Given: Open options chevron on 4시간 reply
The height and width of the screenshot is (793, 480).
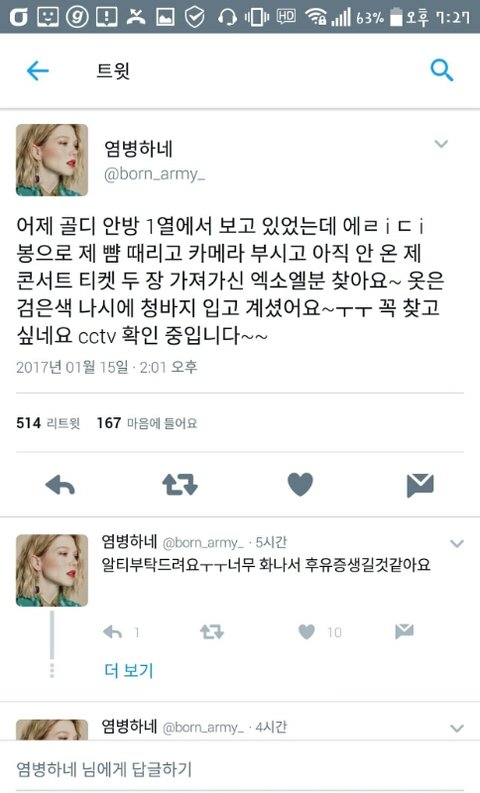Looking at the screenshot, I should point(457,728).
